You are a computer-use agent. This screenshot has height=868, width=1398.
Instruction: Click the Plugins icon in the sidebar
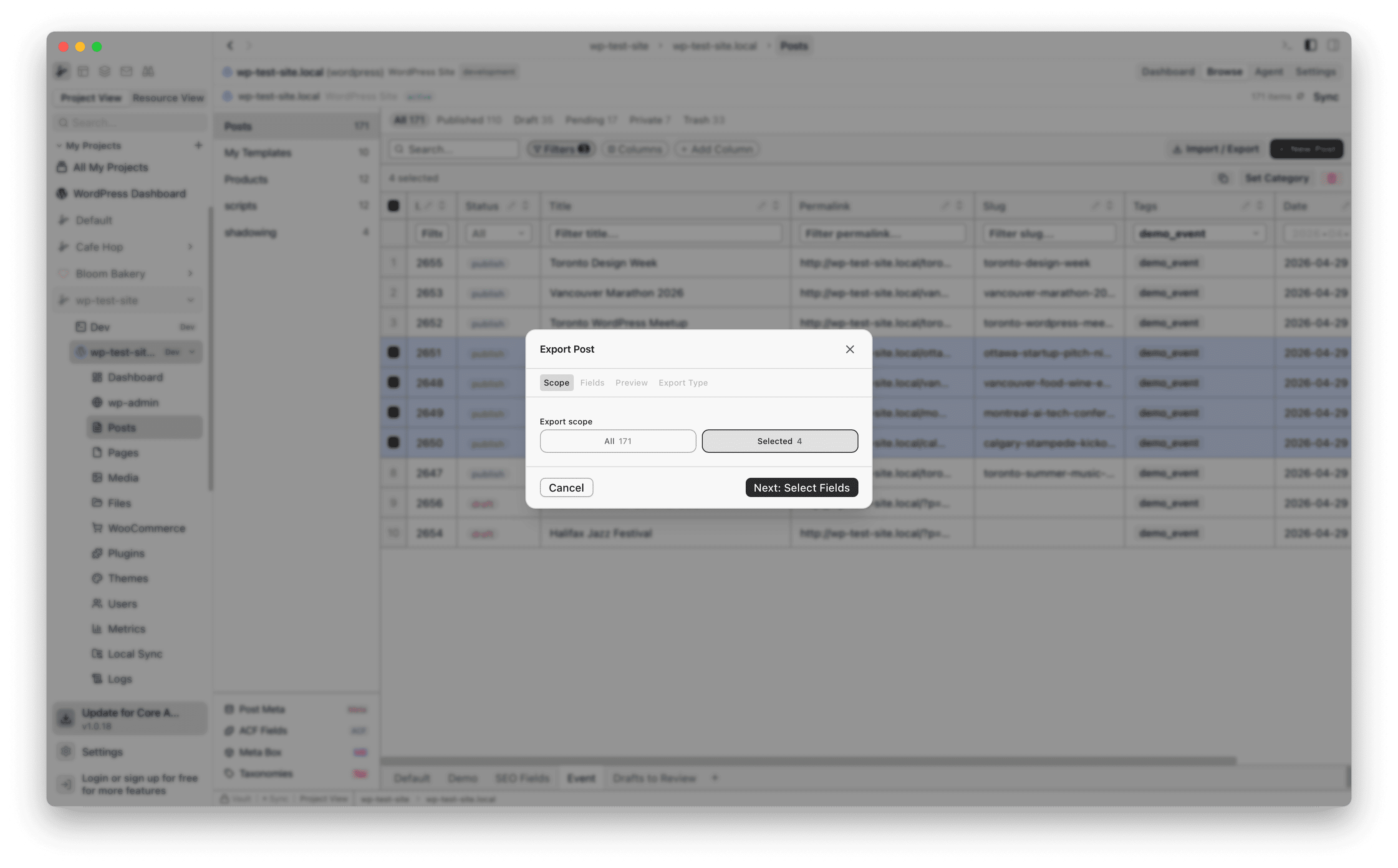(x=97, y=553)
